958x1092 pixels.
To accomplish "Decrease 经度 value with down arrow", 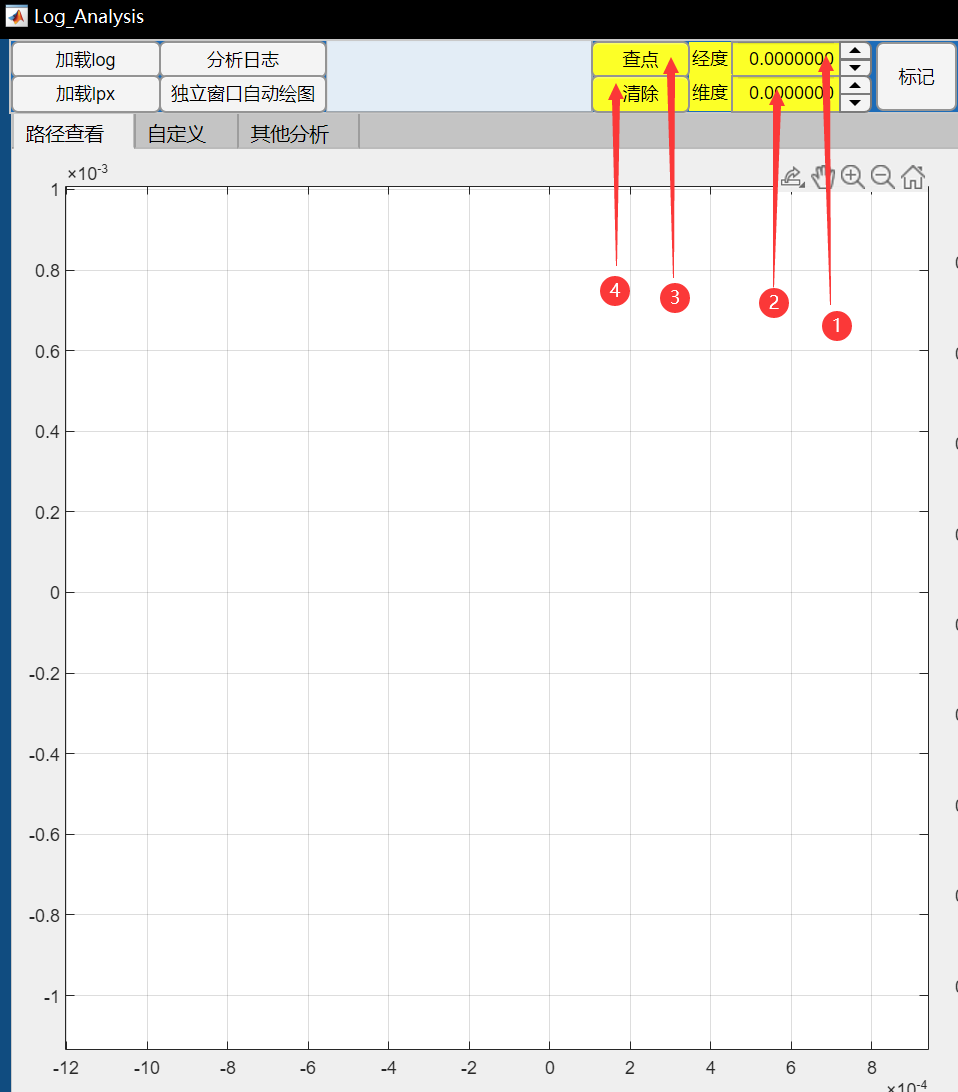I will pyautogui.click(x=855, y=67).
